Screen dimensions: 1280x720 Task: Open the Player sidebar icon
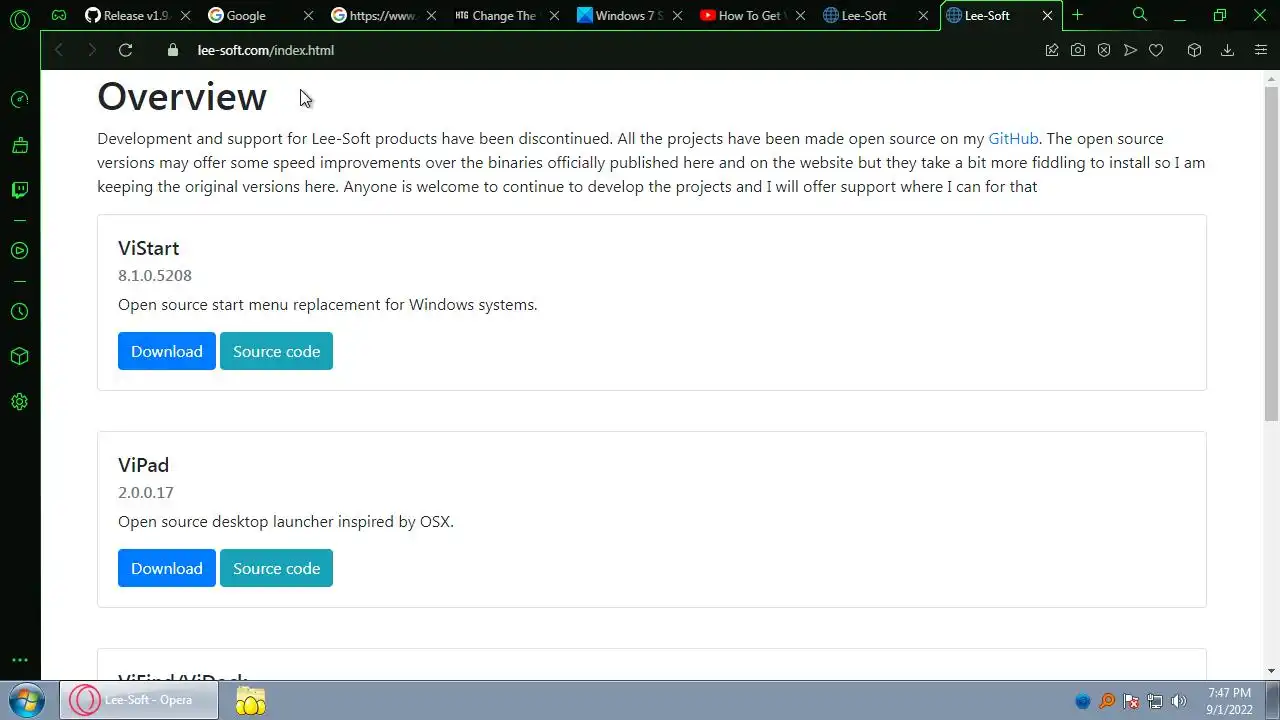[x=19, y=251]
